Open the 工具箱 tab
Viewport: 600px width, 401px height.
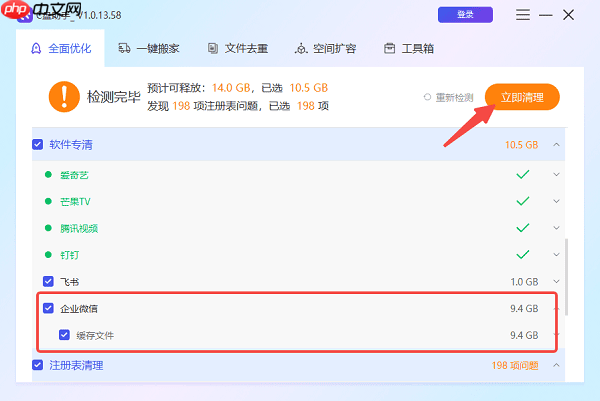pos(409,49)
